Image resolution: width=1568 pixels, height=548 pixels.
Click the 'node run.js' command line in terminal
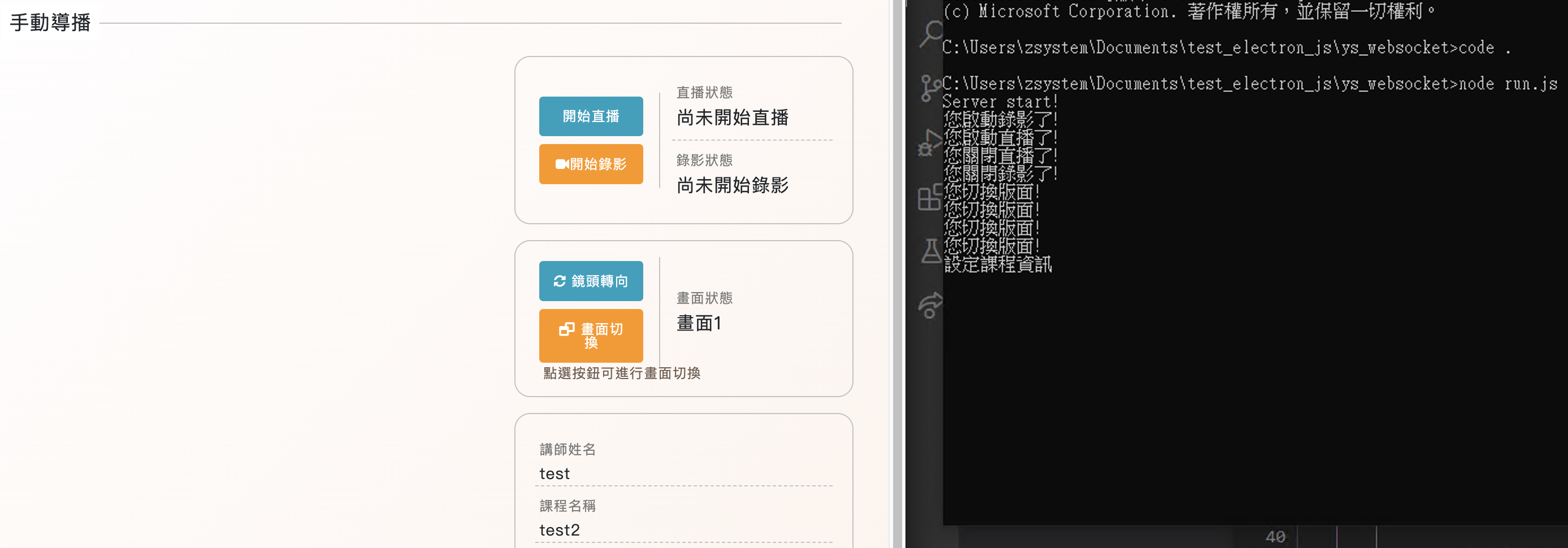[1250, 83]
